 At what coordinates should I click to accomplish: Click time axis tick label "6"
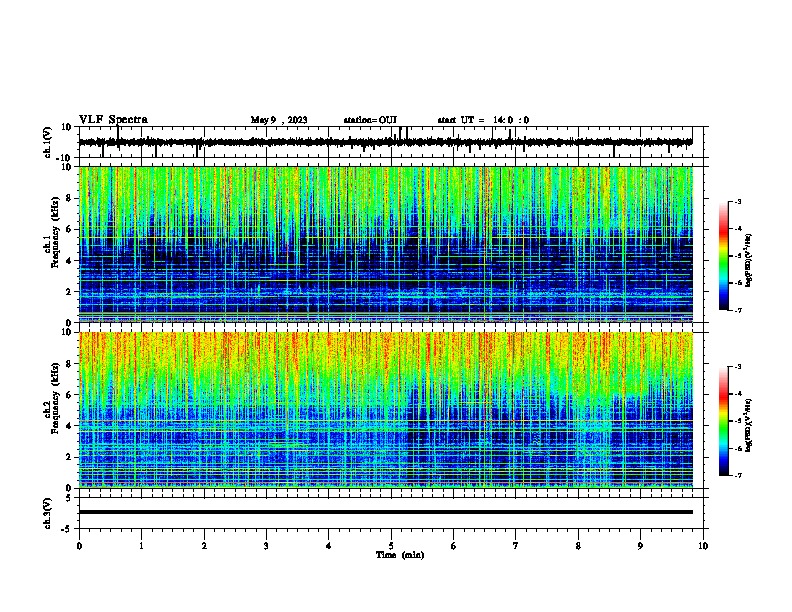pyautogui.click(x=454, y=546)
